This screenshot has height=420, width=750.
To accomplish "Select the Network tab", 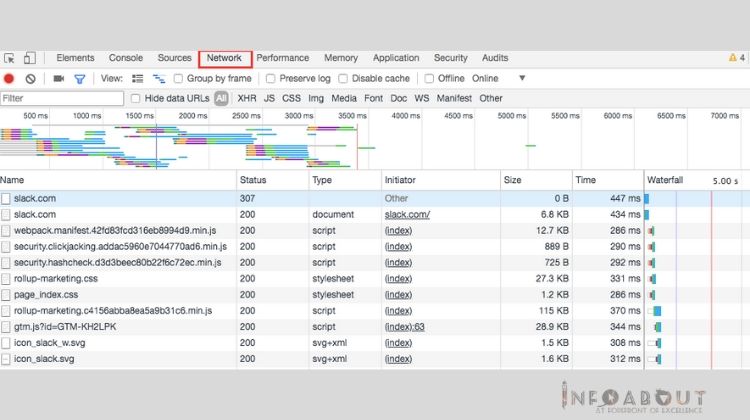I will click(224, 58).
